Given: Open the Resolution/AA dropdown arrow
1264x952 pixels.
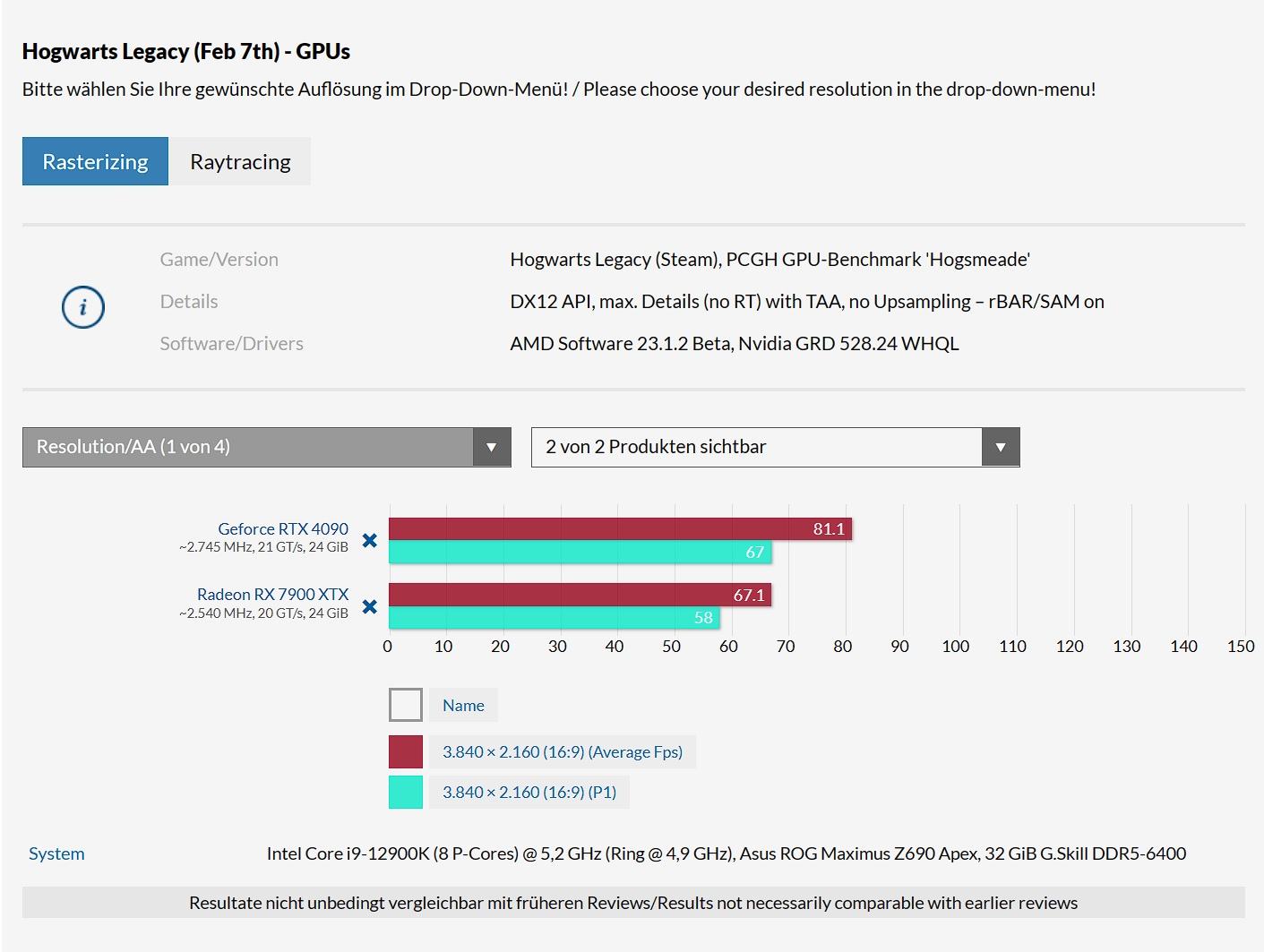Looking at the screenshot, I should (x=491, y=447).
